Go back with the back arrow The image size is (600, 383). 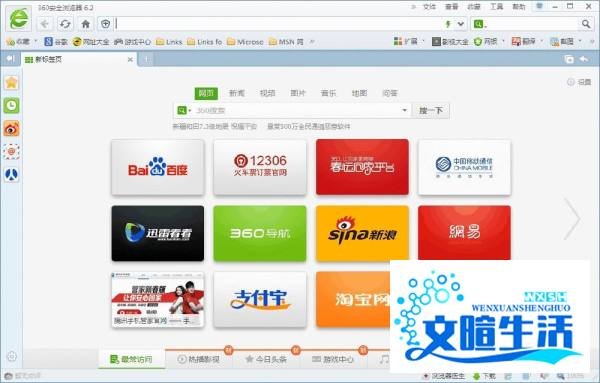(44, 24)
